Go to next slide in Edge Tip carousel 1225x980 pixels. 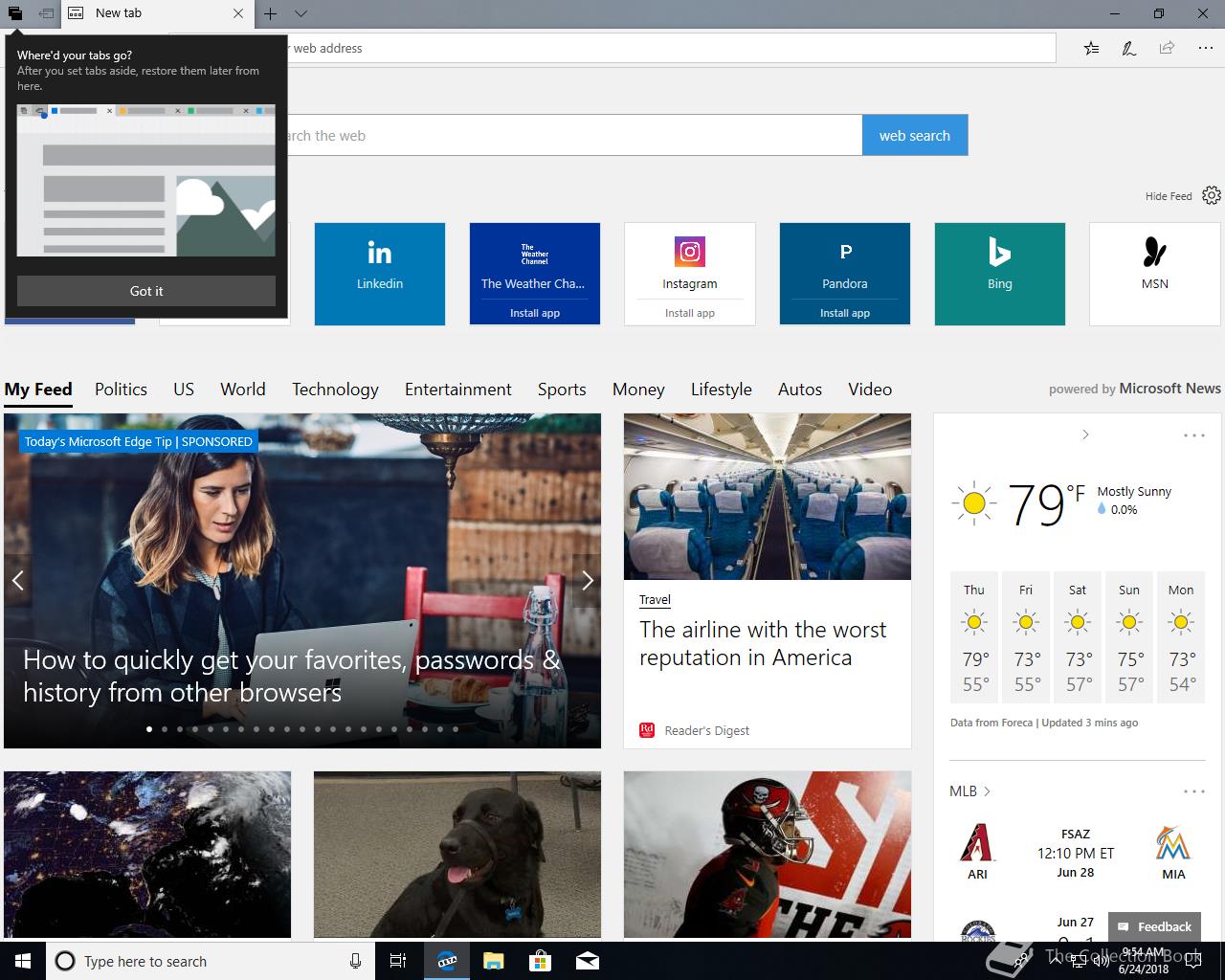pyautogui.click(x=588, y=580)
